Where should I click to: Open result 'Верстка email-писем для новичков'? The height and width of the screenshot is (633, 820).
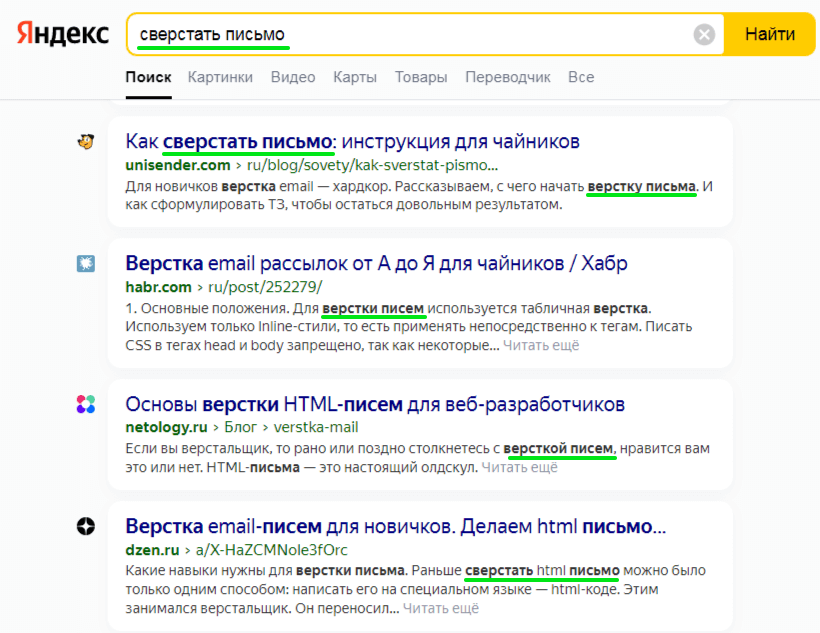(x=396, y=526)
